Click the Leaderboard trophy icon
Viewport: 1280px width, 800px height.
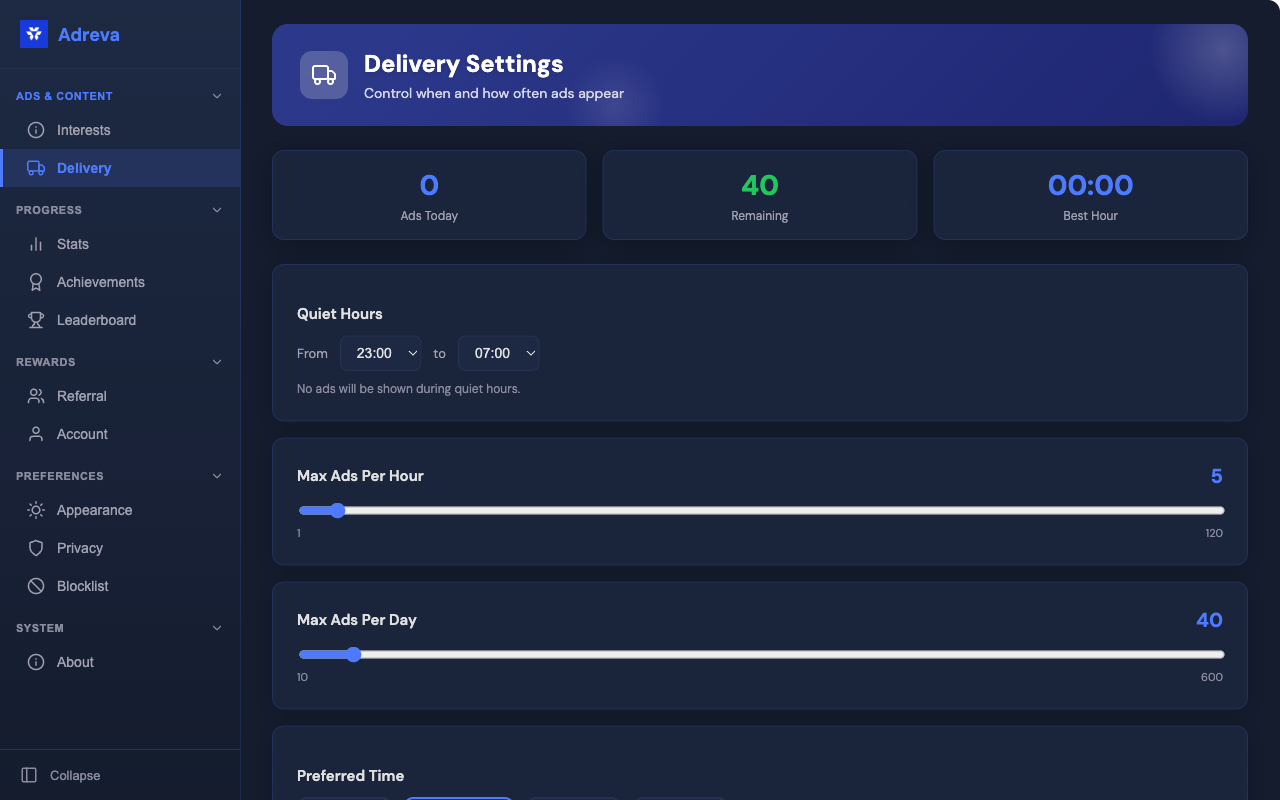(x=36, y=320)
